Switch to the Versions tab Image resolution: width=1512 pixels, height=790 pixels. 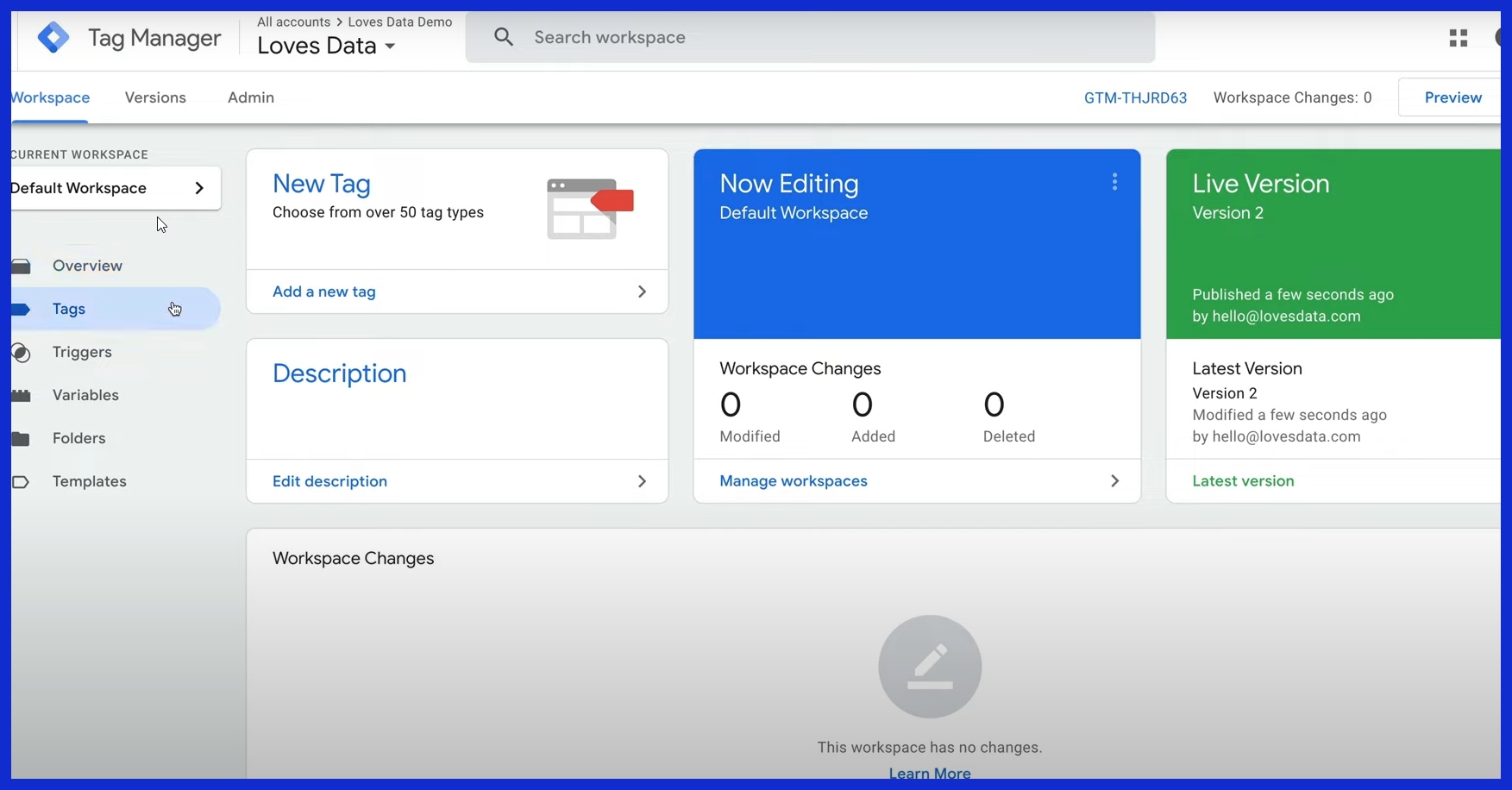[x=155, y=97]
